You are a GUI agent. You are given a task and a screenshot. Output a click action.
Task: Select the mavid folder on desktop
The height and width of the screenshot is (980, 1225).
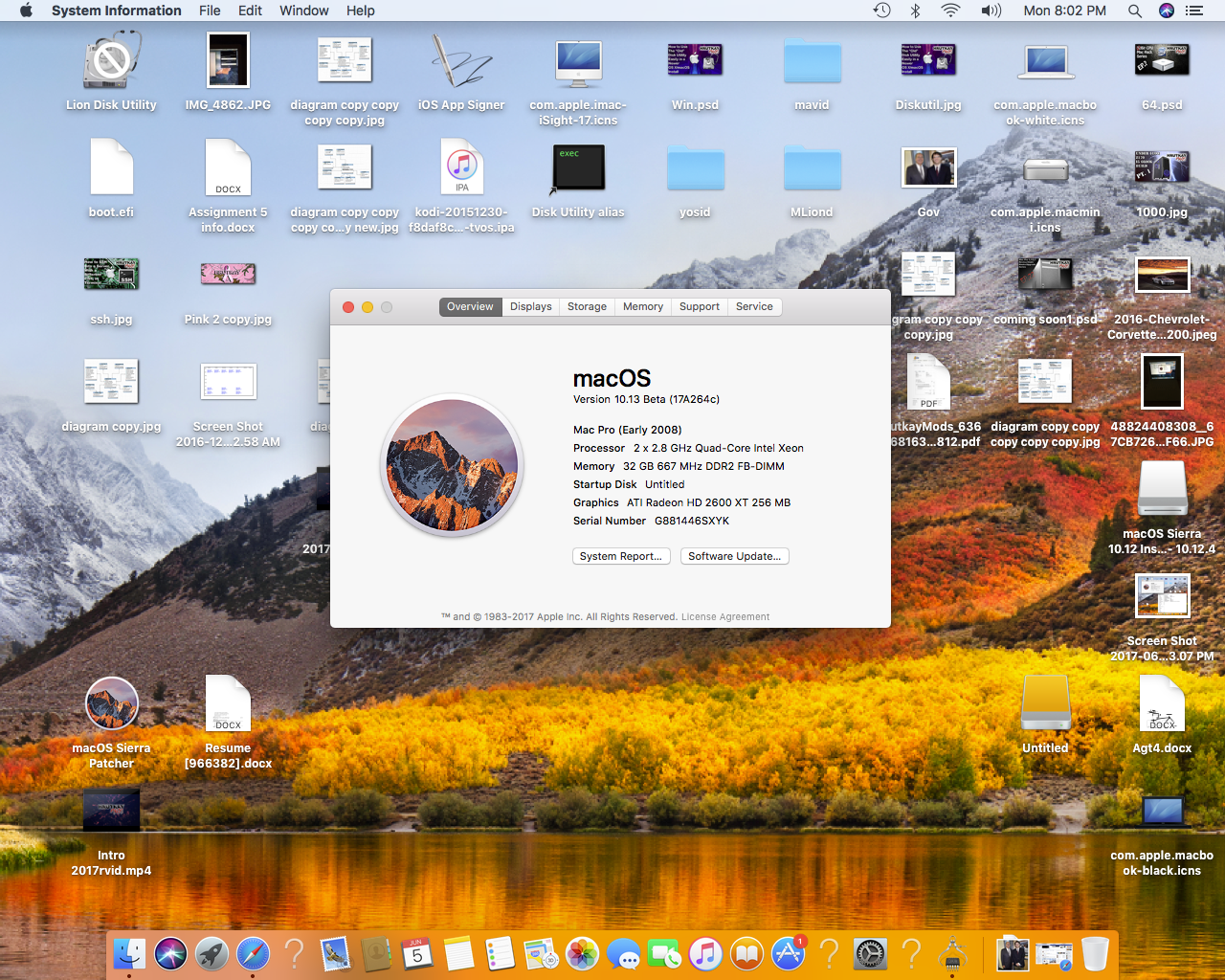[x=812, y=61]
